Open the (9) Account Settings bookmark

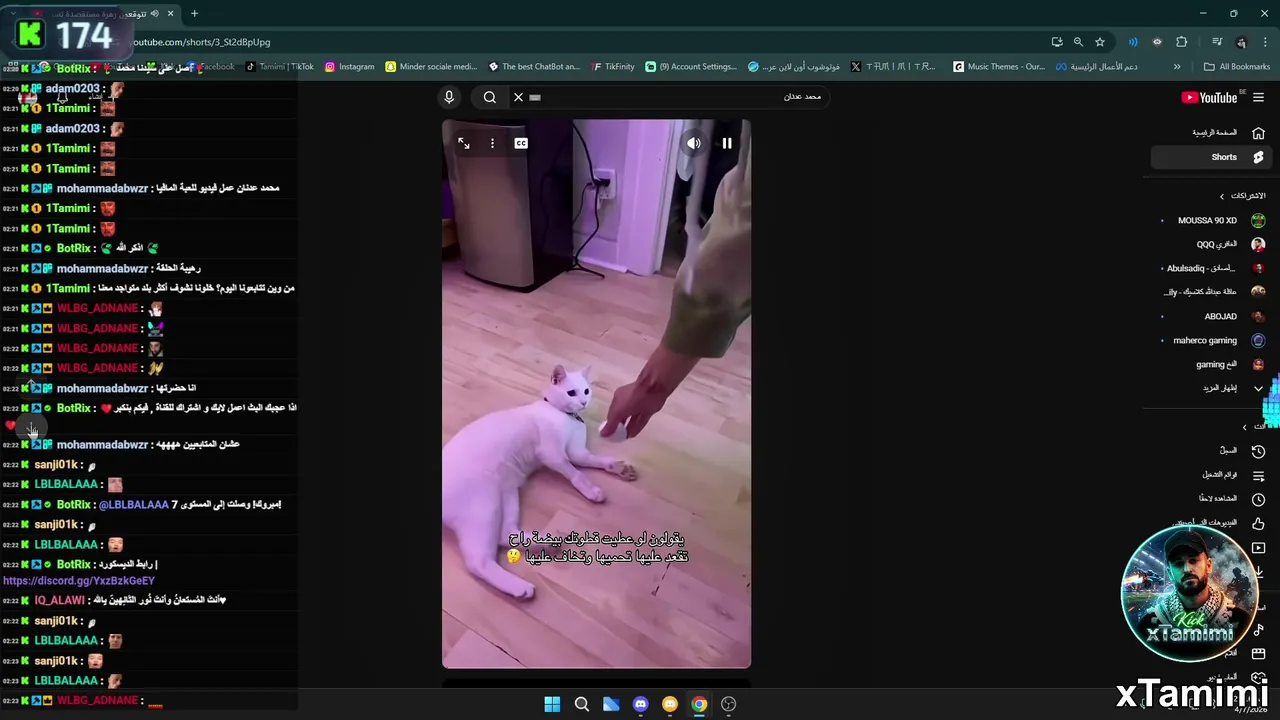[691, 67]
